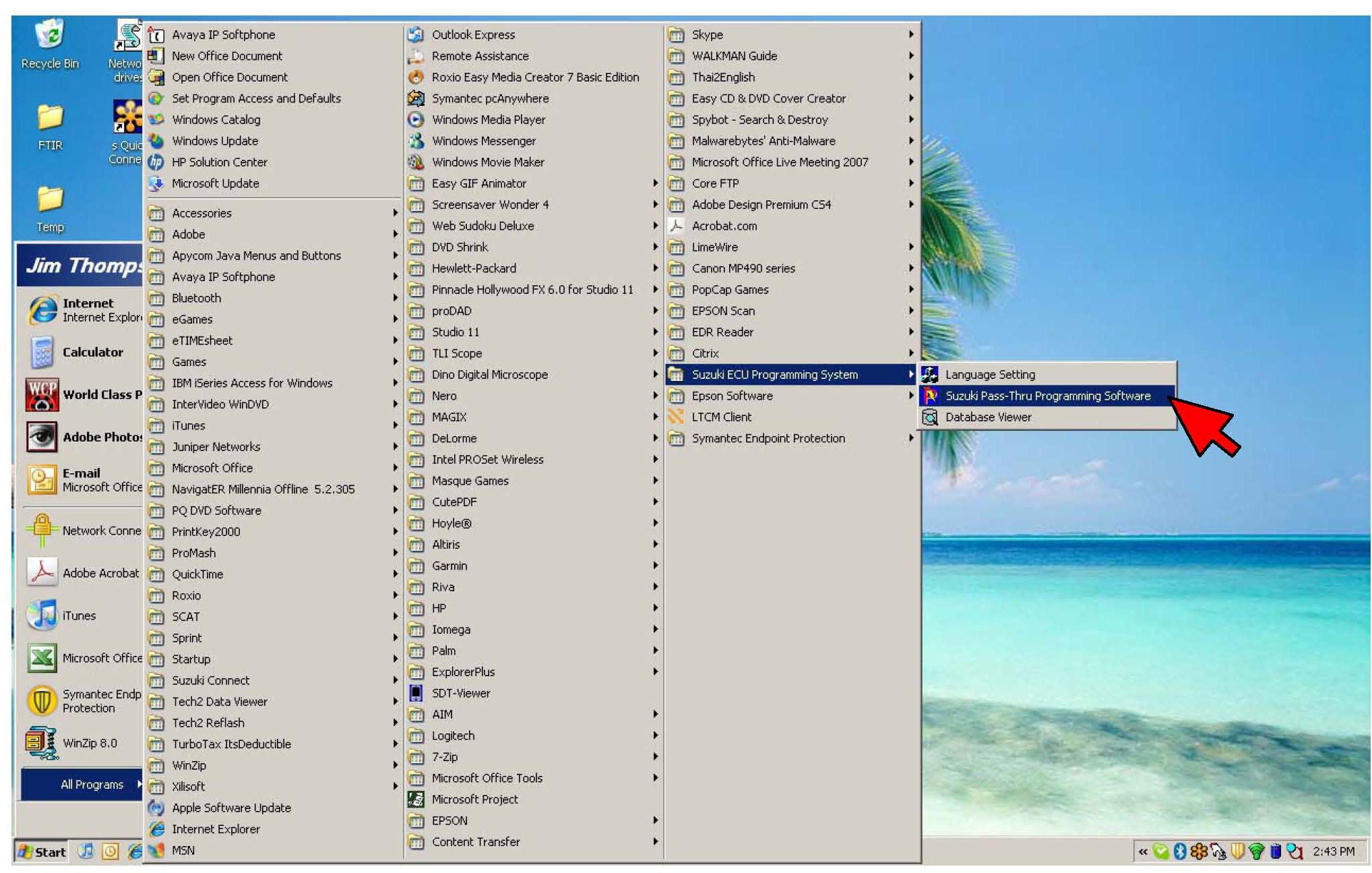Click the Suzuki Pass-Thru Programming Software icon
Screen dimensions: 1372x873
(930, 396)
